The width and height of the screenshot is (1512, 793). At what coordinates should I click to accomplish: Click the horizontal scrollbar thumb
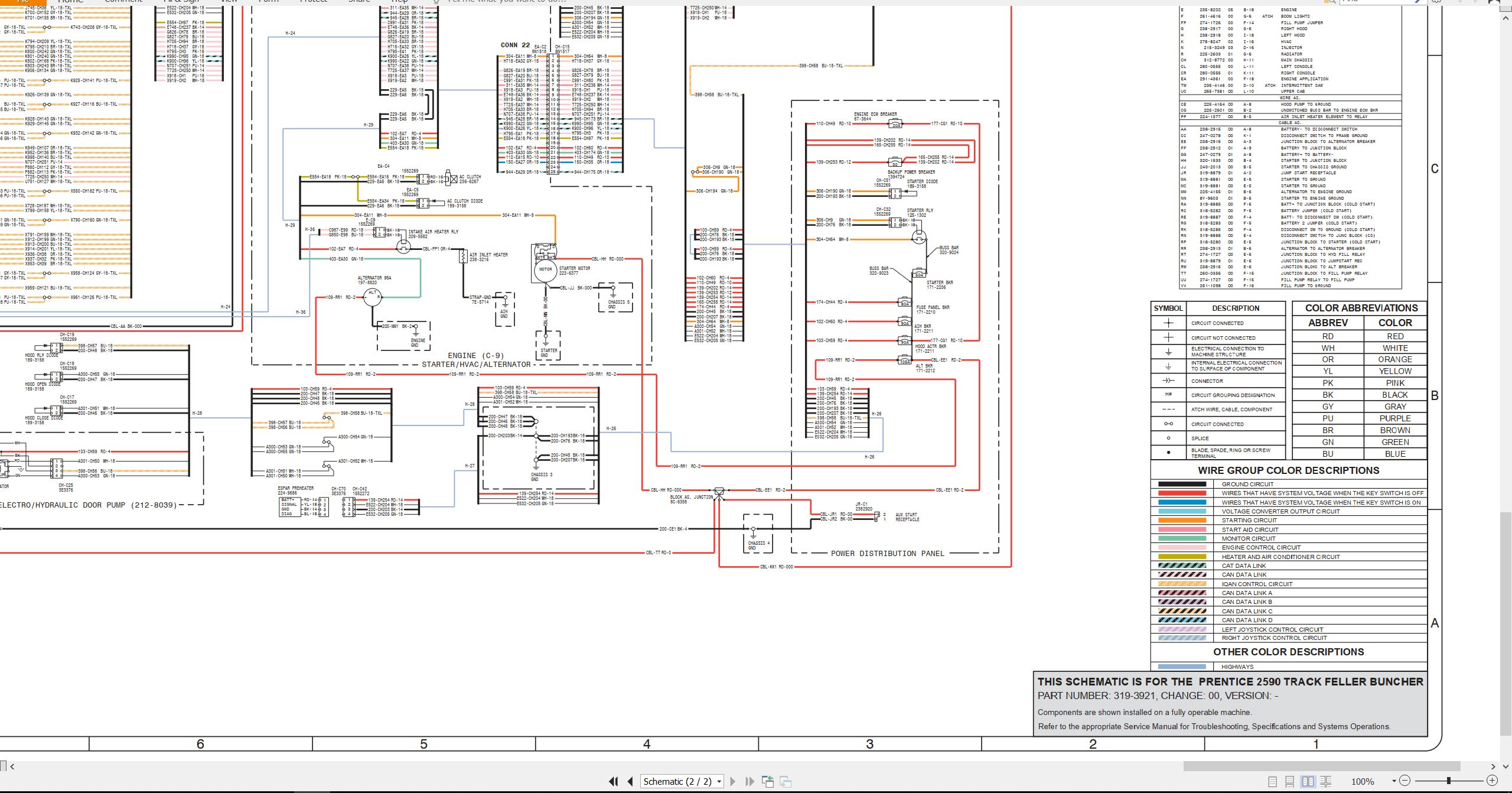pyautogui.click(x=1322, y=766)
